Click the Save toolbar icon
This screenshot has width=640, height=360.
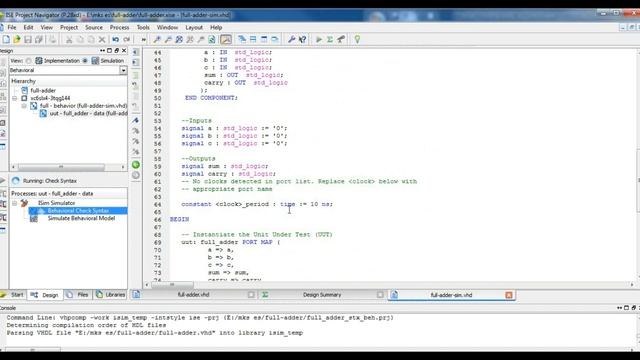tap(28, 40)
